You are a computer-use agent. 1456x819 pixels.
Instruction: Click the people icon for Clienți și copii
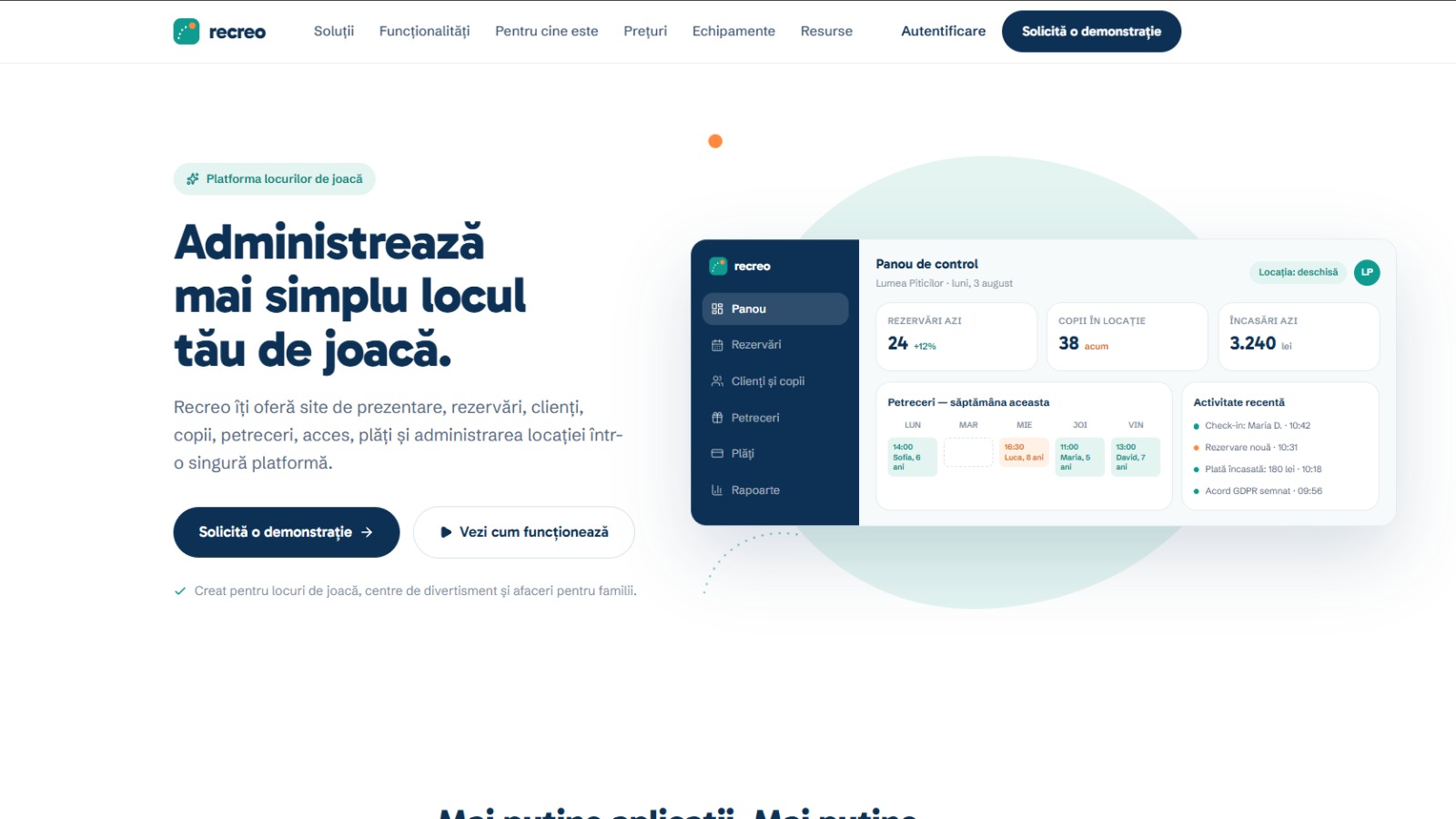pyautogui.click(x=717, y=381)
